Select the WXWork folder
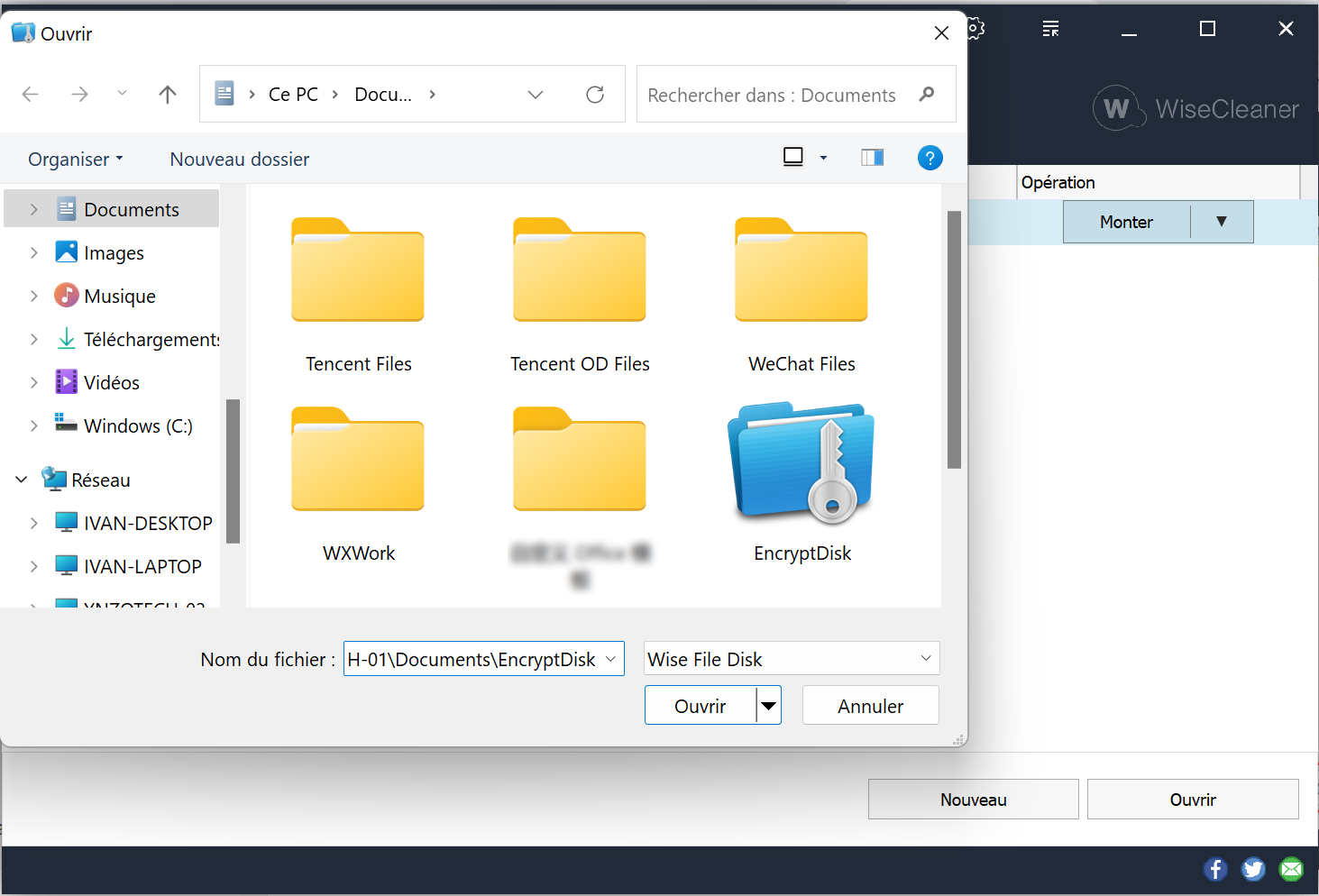This screenshot has width=1319, height=896. point(358,485)
